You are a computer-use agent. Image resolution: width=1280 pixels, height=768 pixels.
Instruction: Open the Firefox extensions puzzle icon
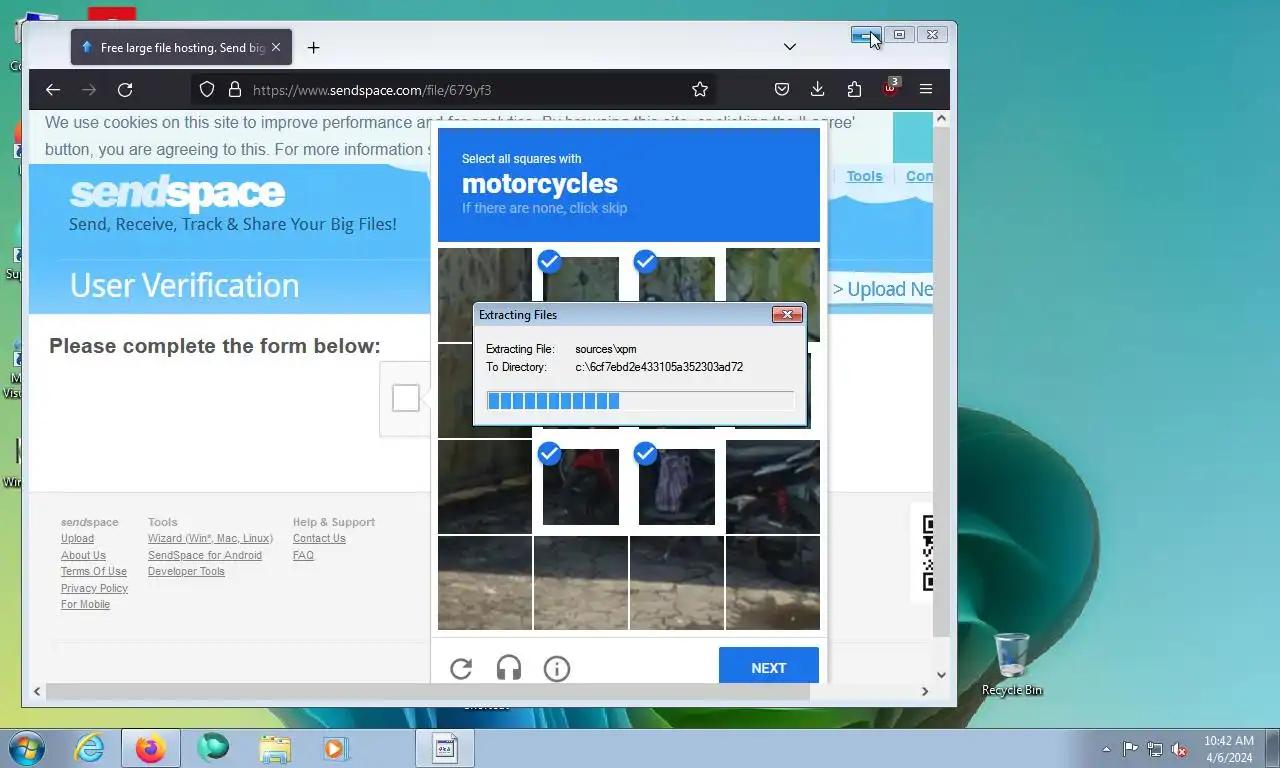click(854, 90)
